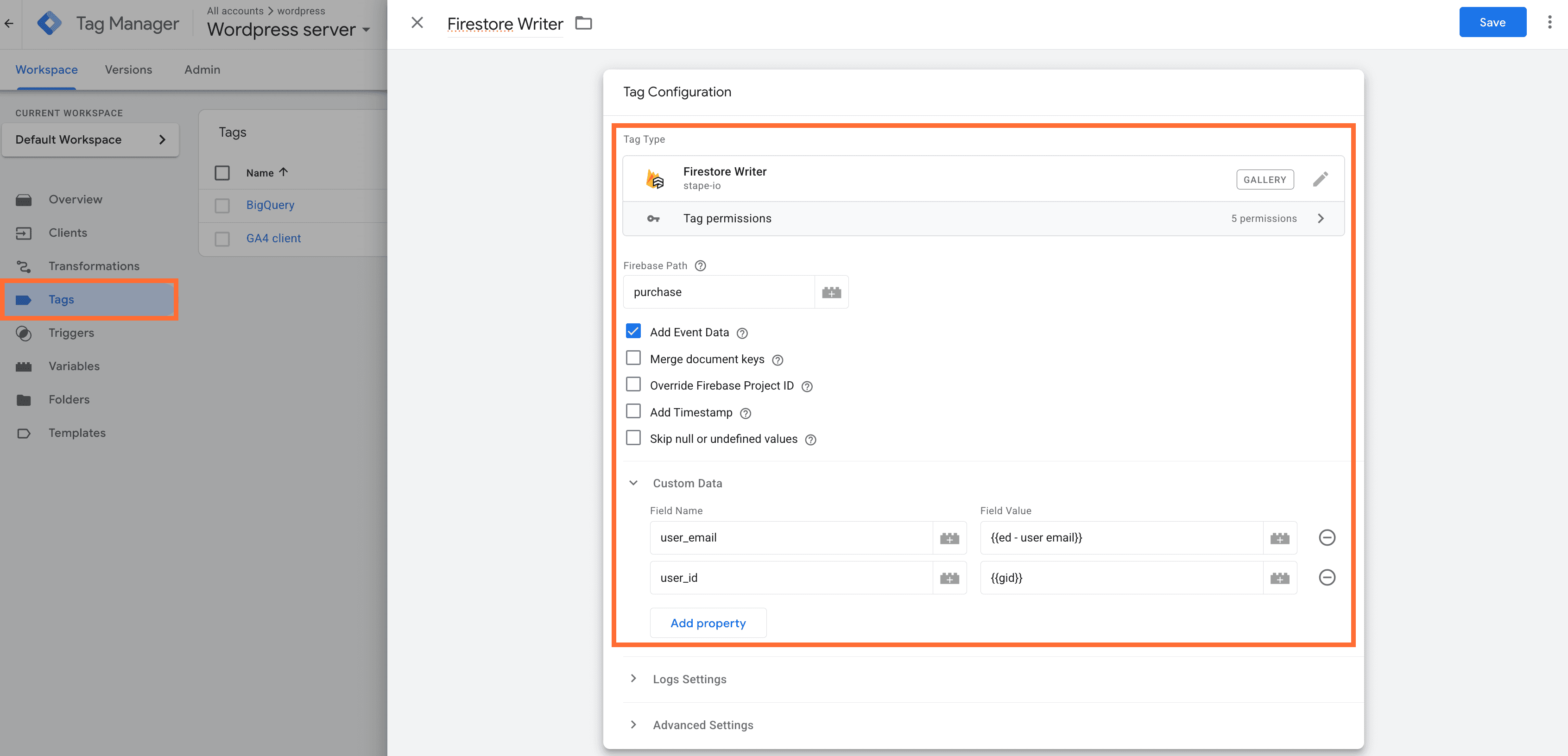
Task: Remove the user_email custom data row
Action: coord(1326,537)
